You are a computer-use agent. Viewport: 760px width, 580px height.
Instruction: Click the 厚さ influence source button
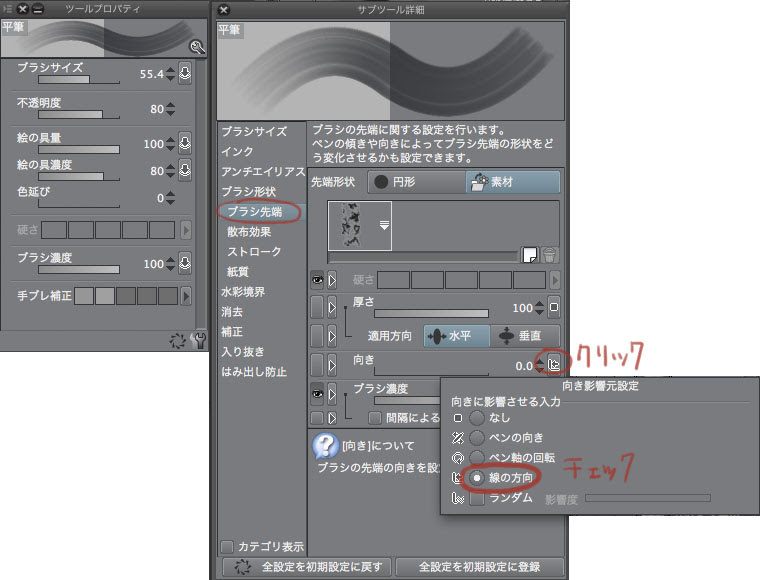pyautogui.click(x=554, y=308)
